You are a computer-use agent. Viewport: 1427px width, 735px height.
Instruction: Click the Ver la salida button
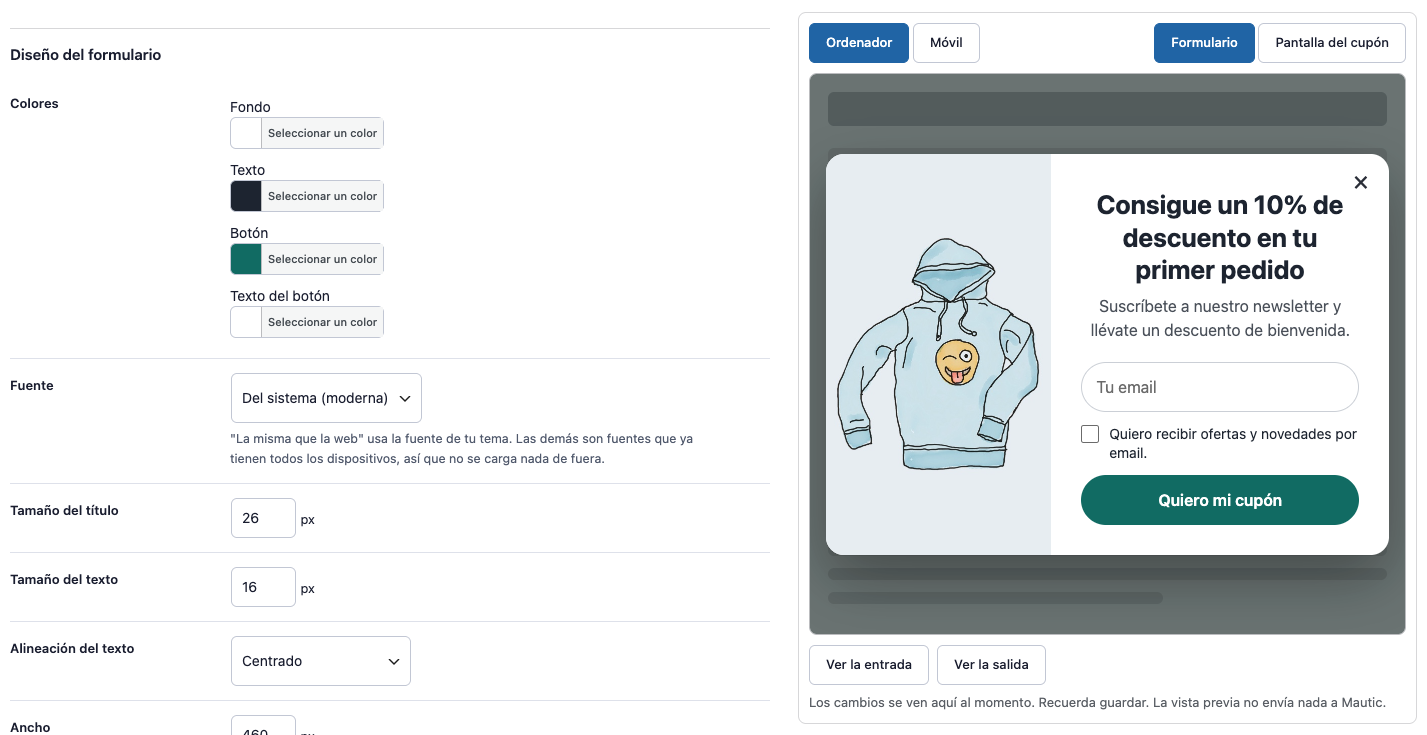point(991,665)
